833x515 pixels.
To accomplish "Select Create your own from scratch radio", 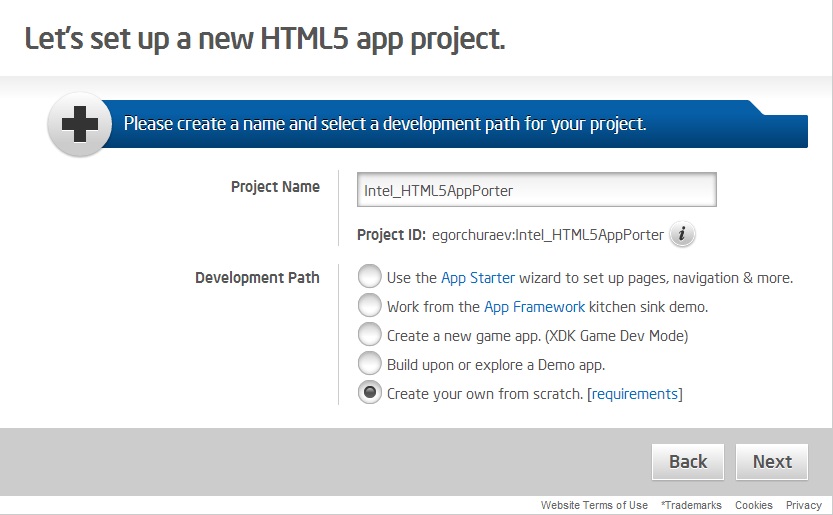I will coord(369,393).
